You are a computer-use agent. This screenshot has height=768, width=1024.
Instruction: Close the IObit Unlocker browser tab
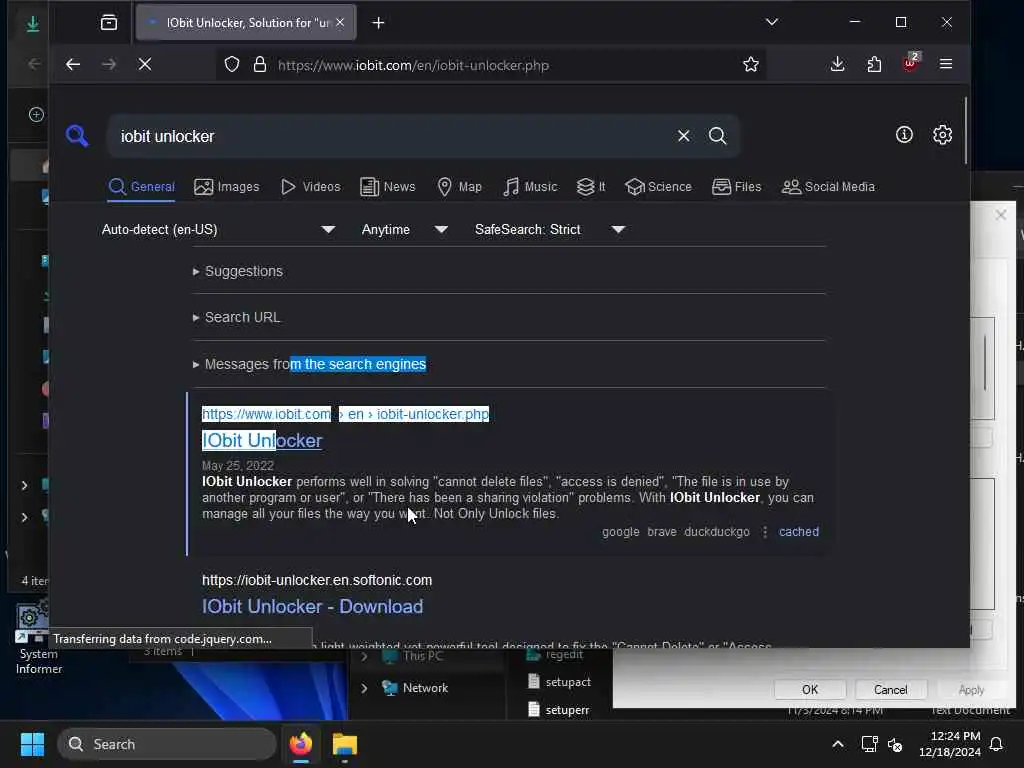pos(340,22)
